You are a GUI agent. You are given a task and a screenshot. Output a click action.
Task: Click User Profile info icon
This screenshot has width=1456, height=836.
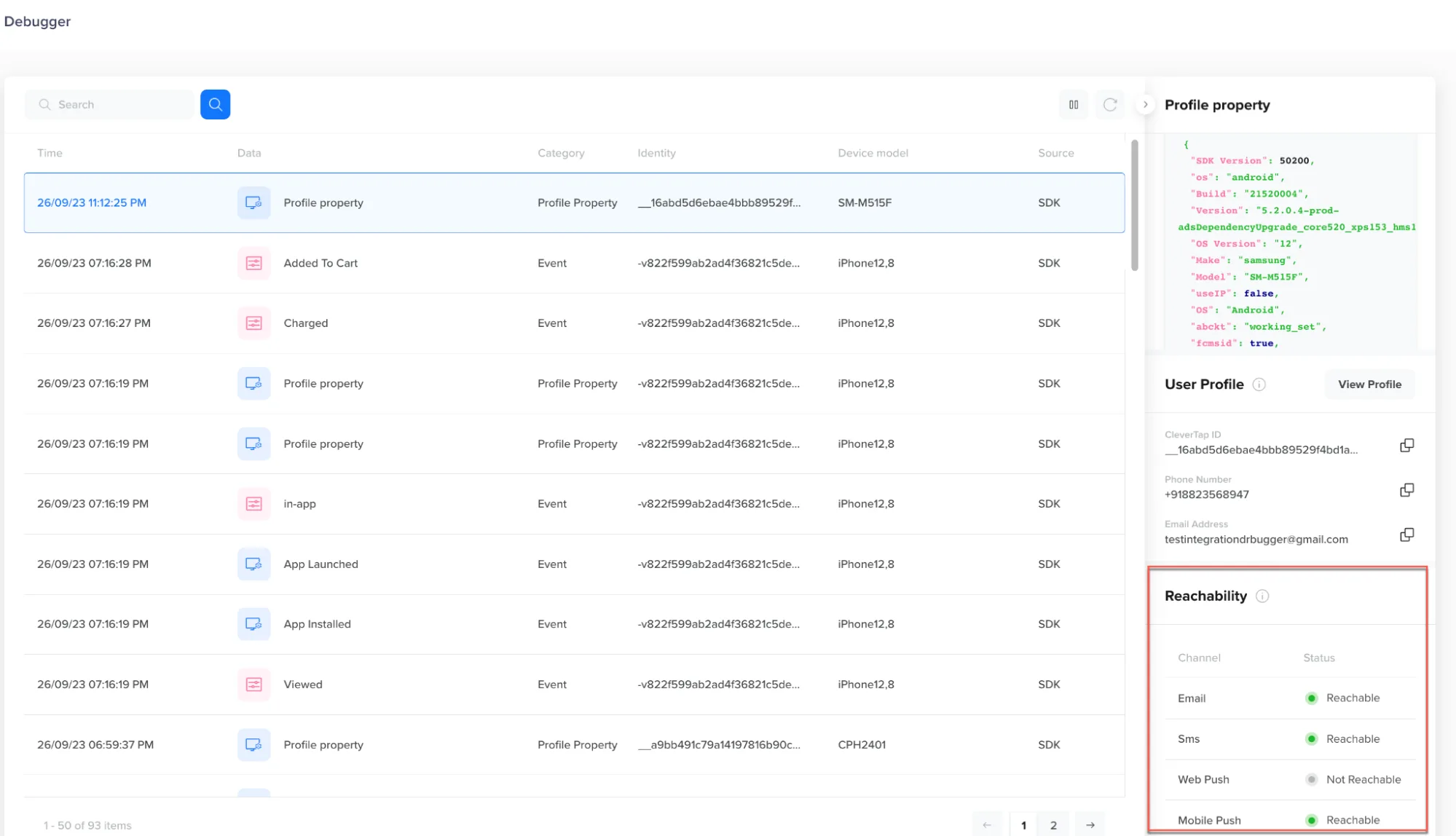tap(1259, 385)
